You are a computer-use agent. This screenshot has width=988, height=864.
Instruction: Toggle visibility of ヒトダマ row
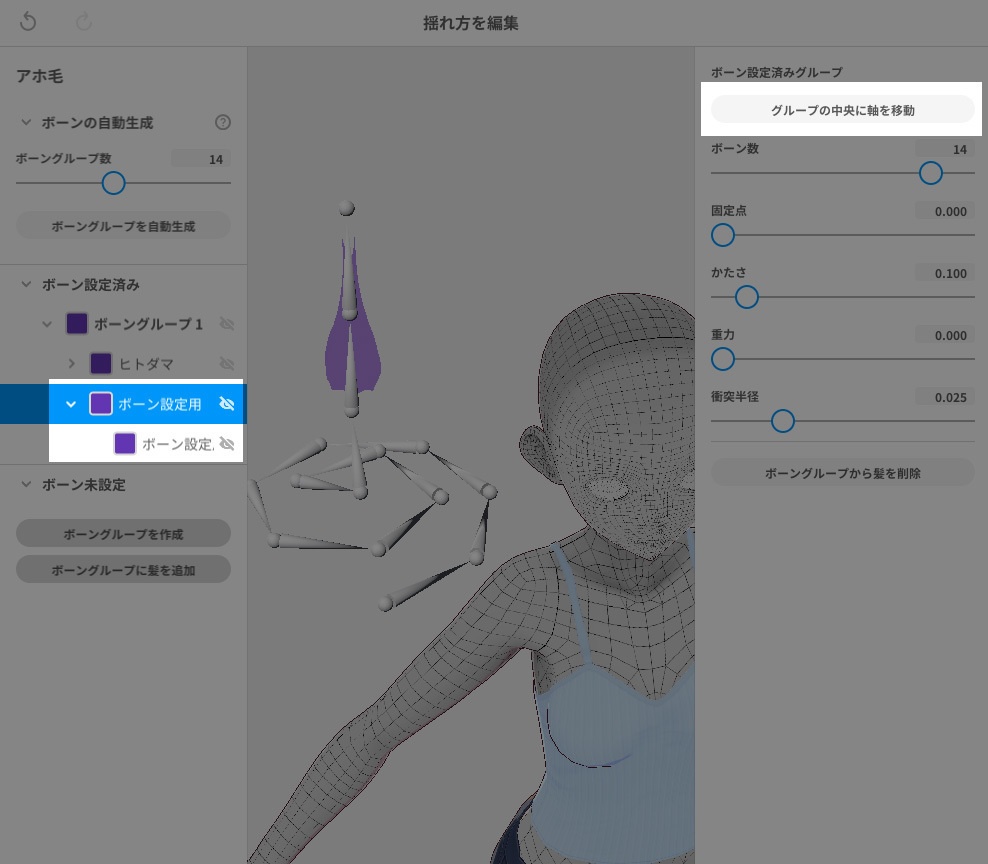227,364
